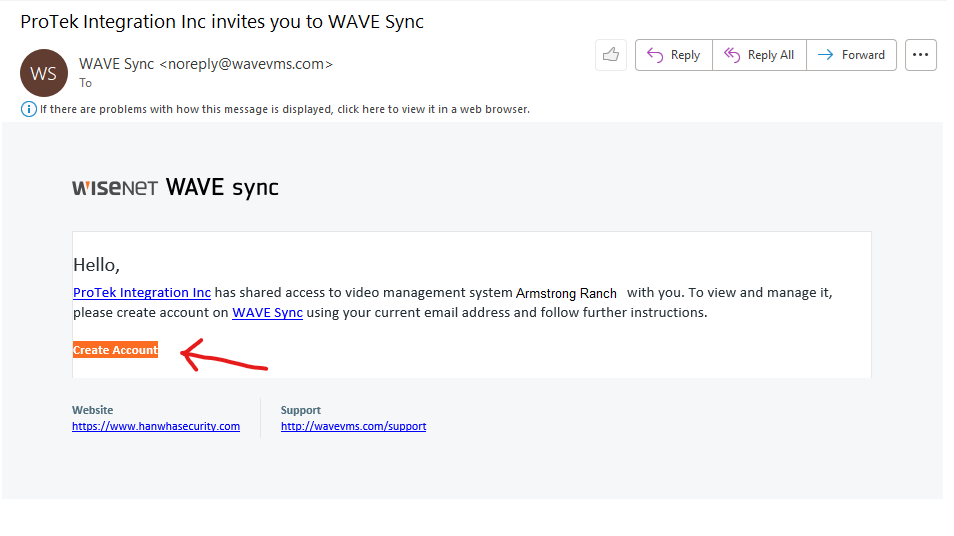Click the To recipient line
The image size is (954, 536).
pos(86,83)
